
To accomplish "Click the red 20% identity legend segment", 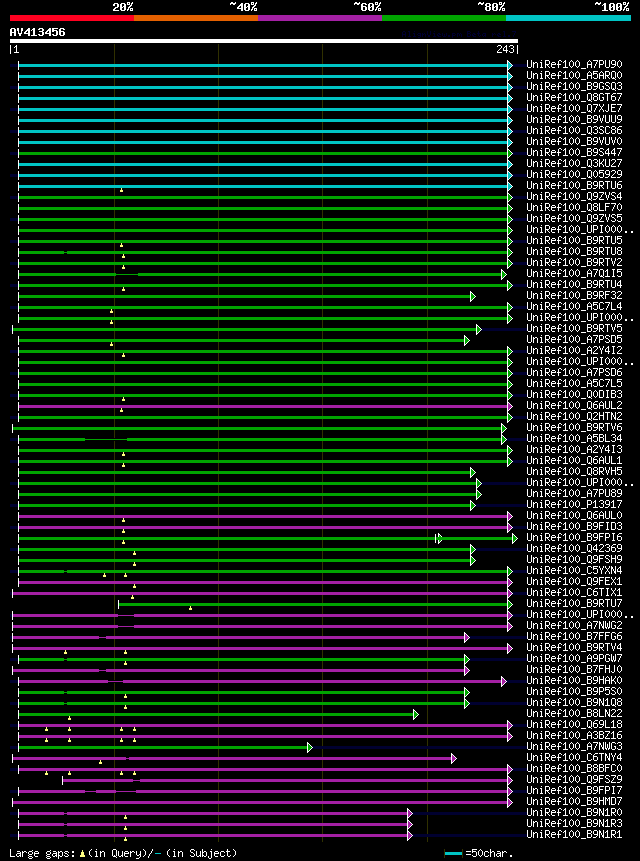I will [72, 18].
